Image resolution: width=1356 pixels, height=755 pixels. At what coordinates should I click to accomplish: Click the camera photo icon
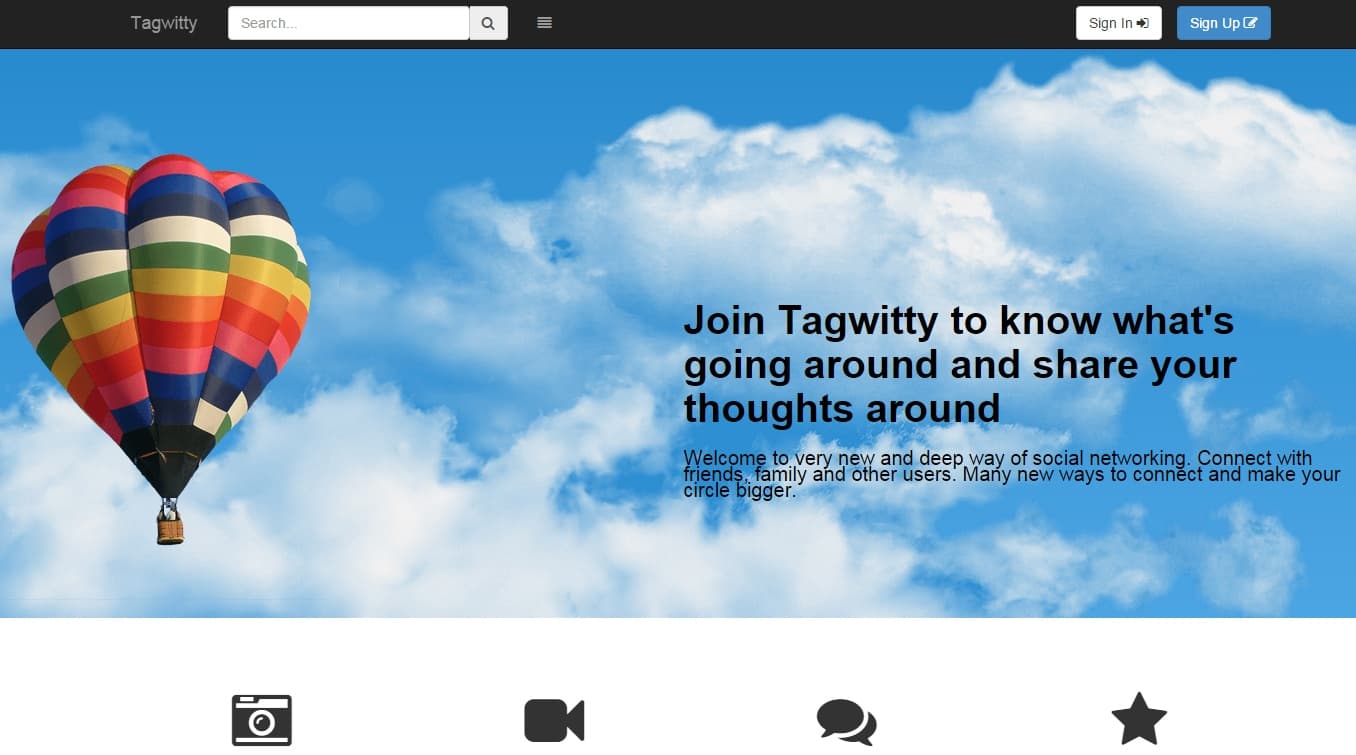[261, 720]
